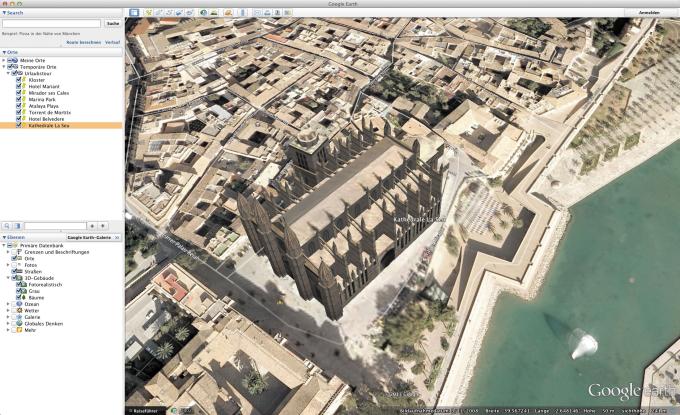Select the Atalaya Playa placemark

pyautogui.click(x=43, y=106)
